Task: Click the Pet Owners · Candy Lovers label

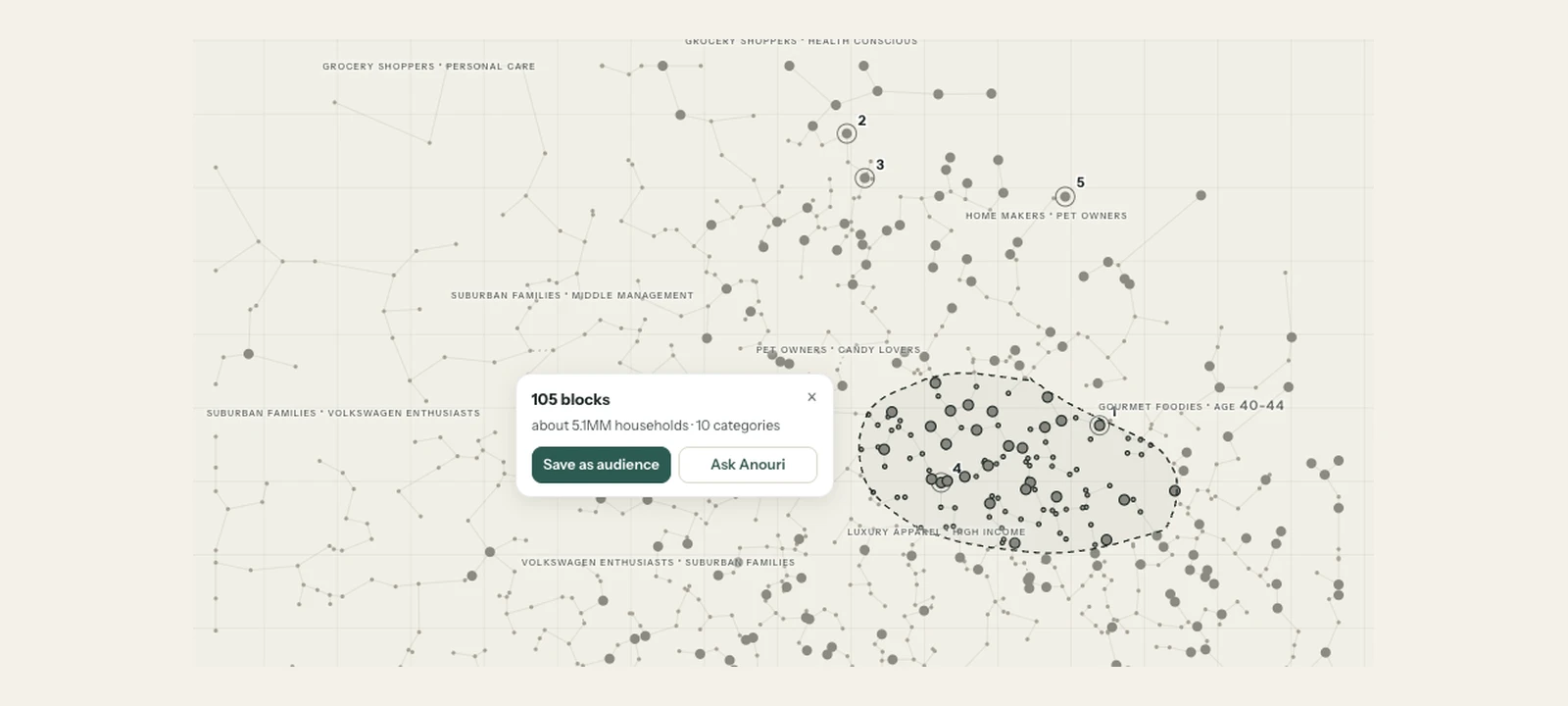Action: (x=838, y=350)
